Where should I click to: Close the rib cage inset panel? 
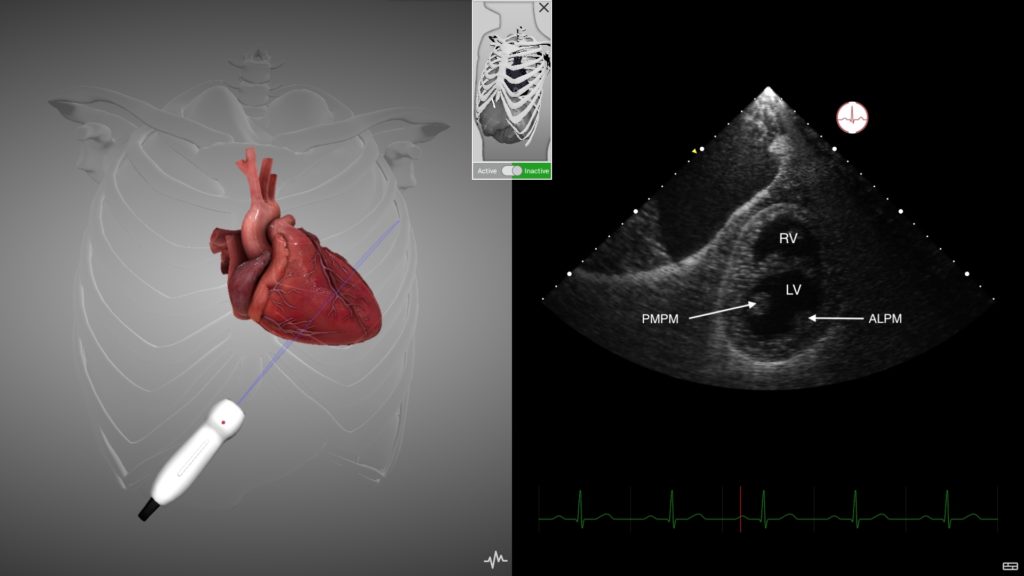[x=544, y=8]
